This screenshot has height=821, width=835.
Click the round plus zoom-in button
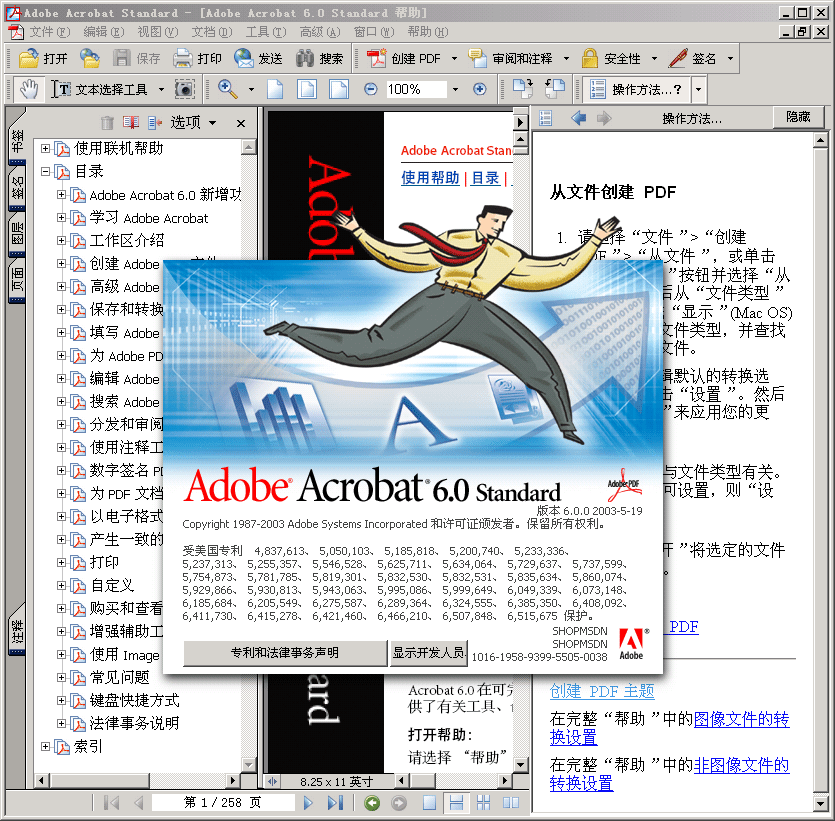point(479,89)
